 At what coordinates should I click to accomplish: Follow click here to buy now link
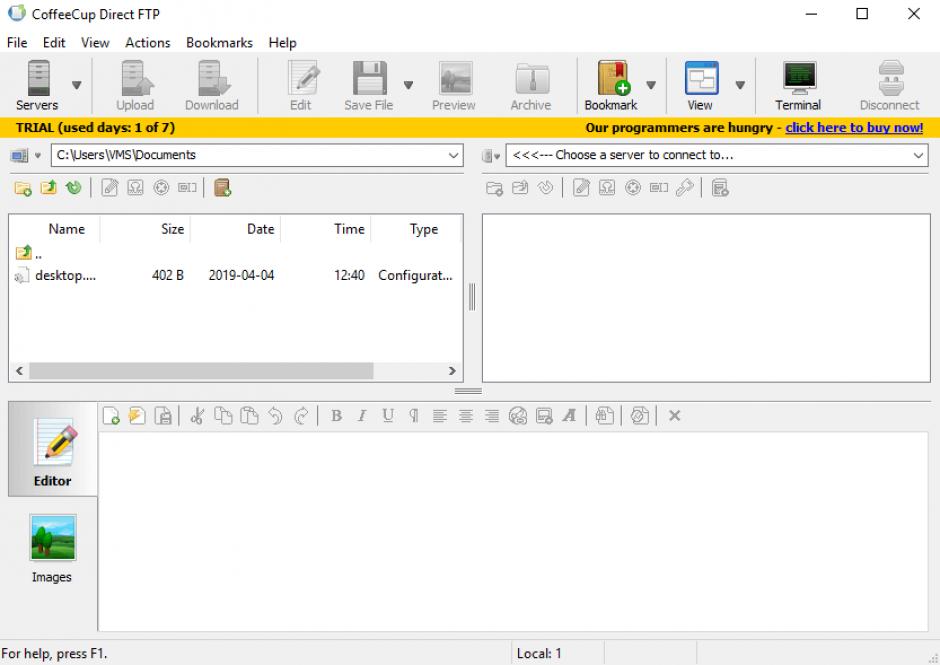click(854, 128)
